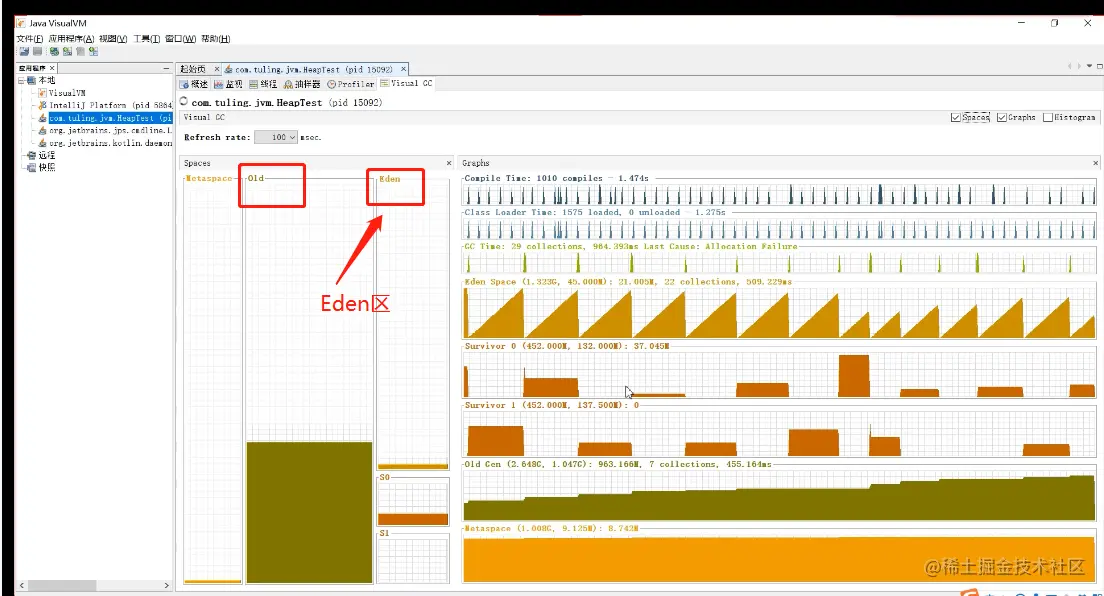Screen dimensions: 1104x596
Task: Click the Compile Time graph
Action: 779,194
